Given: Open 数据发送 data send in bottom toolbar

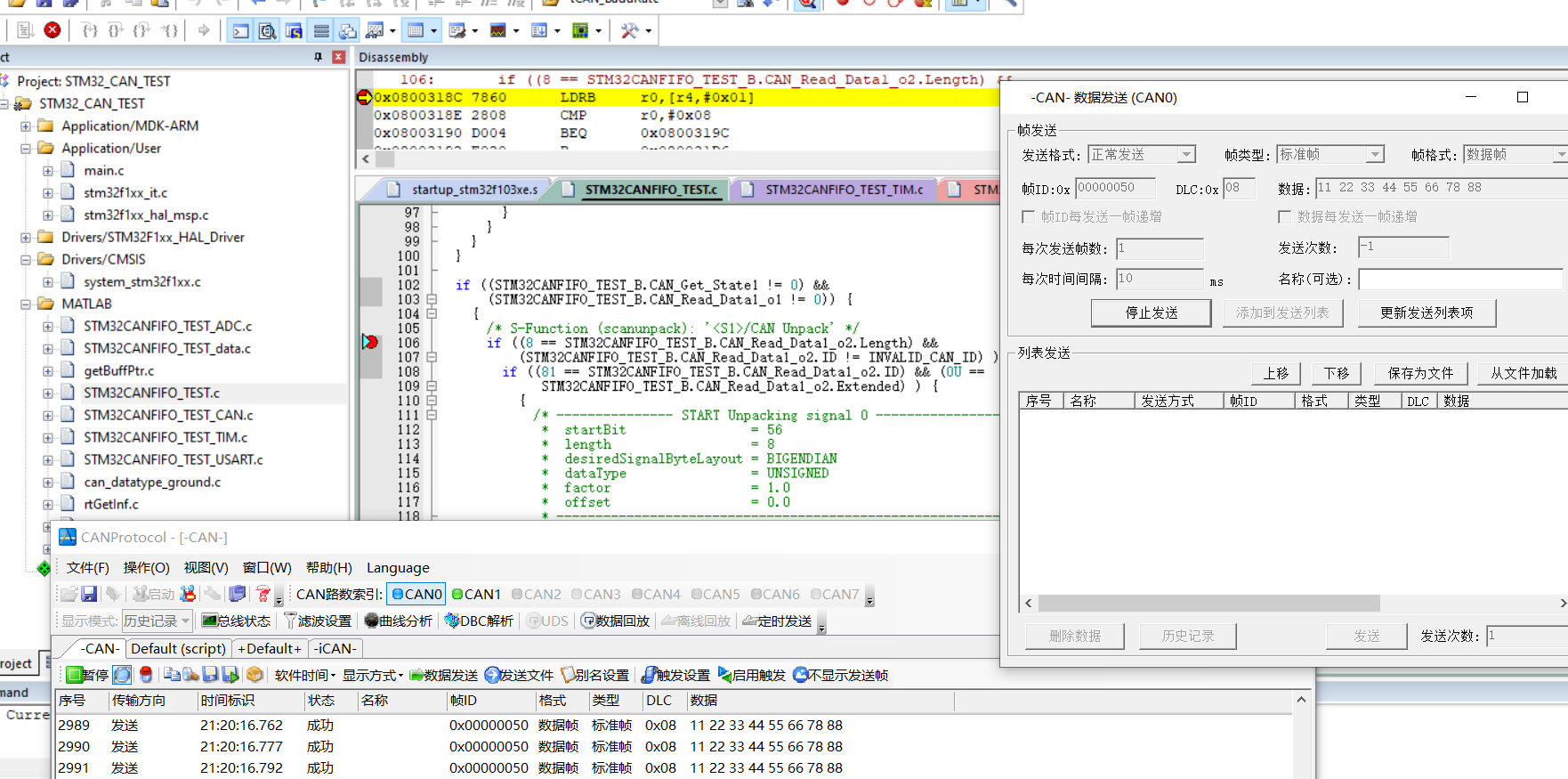Looking at the screenshot, I should click(444, 675).
